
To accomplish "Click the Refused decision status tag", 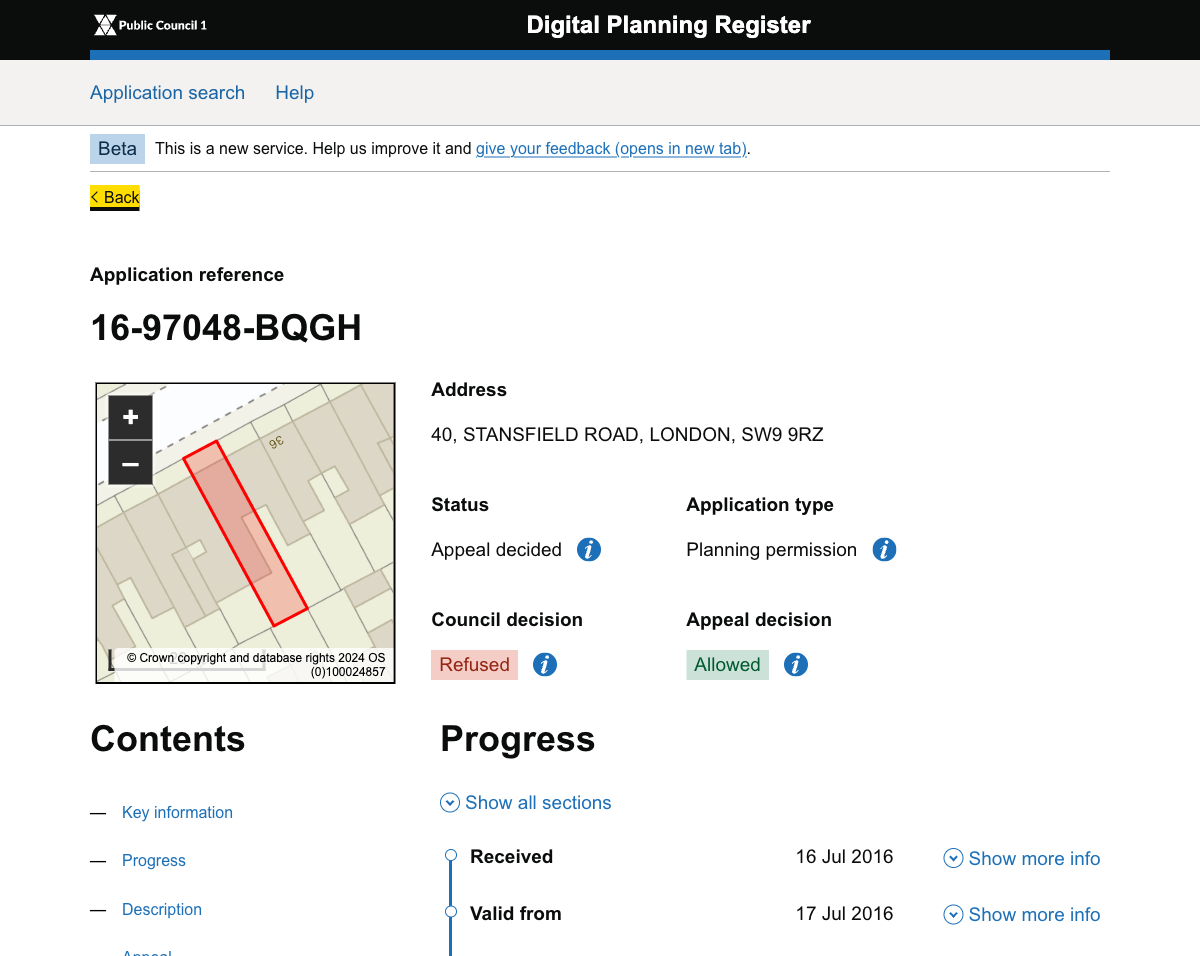I will point(474,664).
